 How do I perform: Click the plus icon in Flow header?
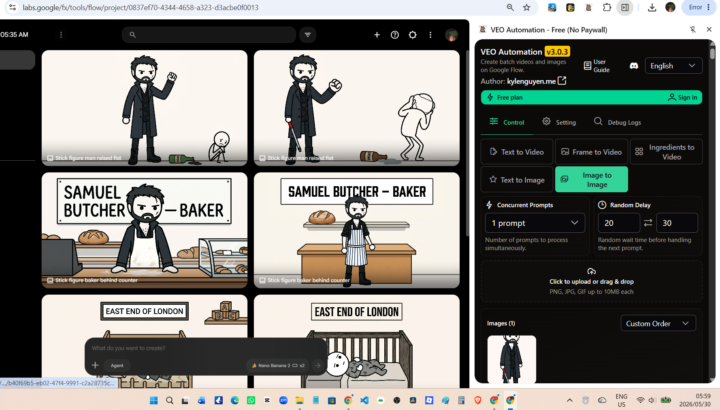point(377,35)
